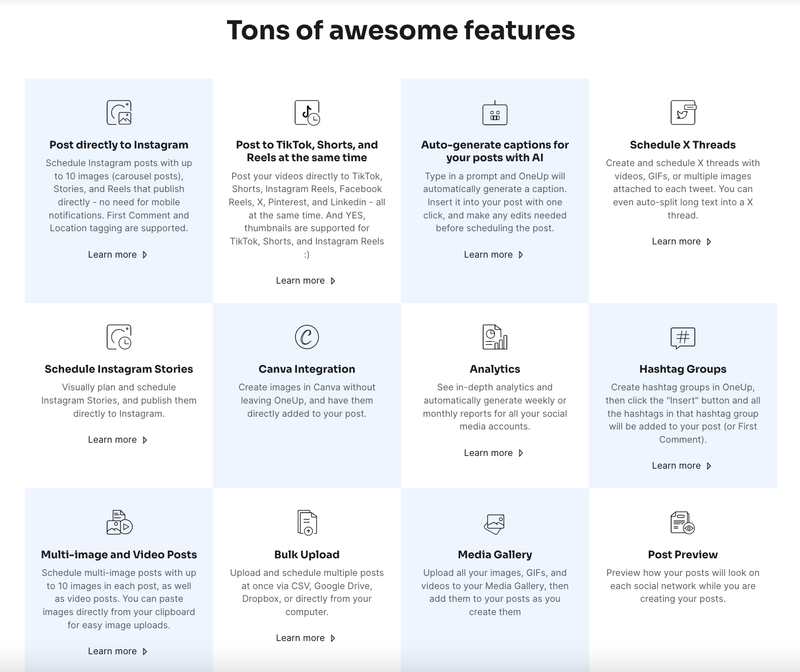Click the Post Preview eye icon
This screenshot has height=672, width=800.
683,522
